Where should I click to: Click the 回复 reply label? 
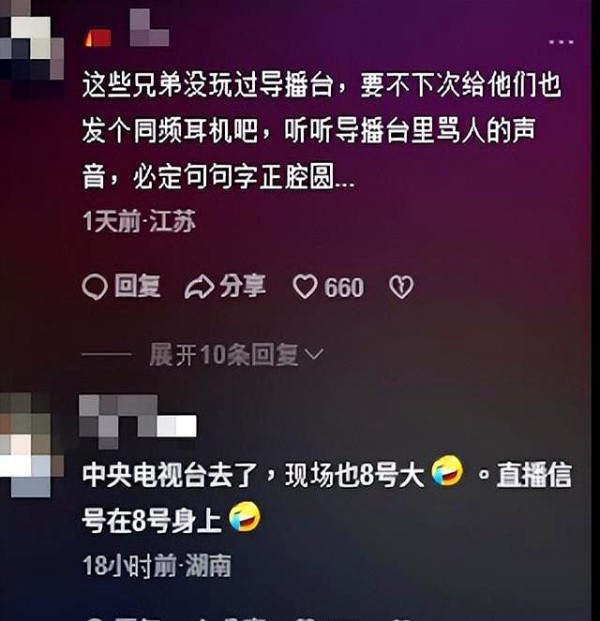(x=137, y=286)
